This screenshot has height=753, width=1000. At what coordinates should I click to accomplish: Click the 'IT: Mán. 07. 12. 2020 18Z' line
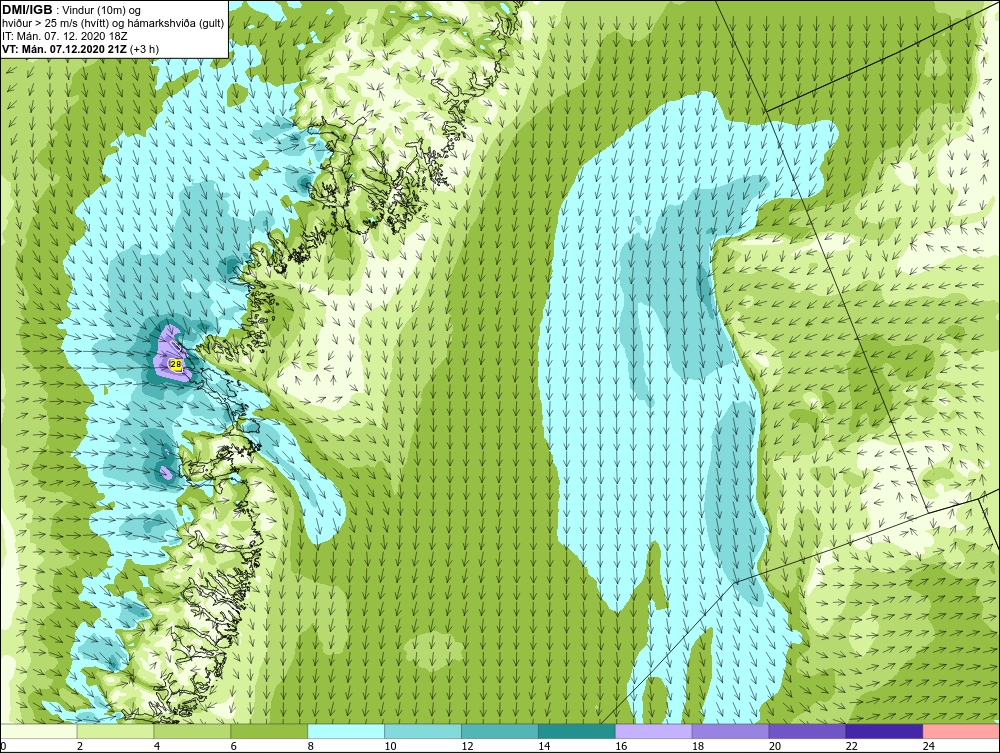coord(64,36)
